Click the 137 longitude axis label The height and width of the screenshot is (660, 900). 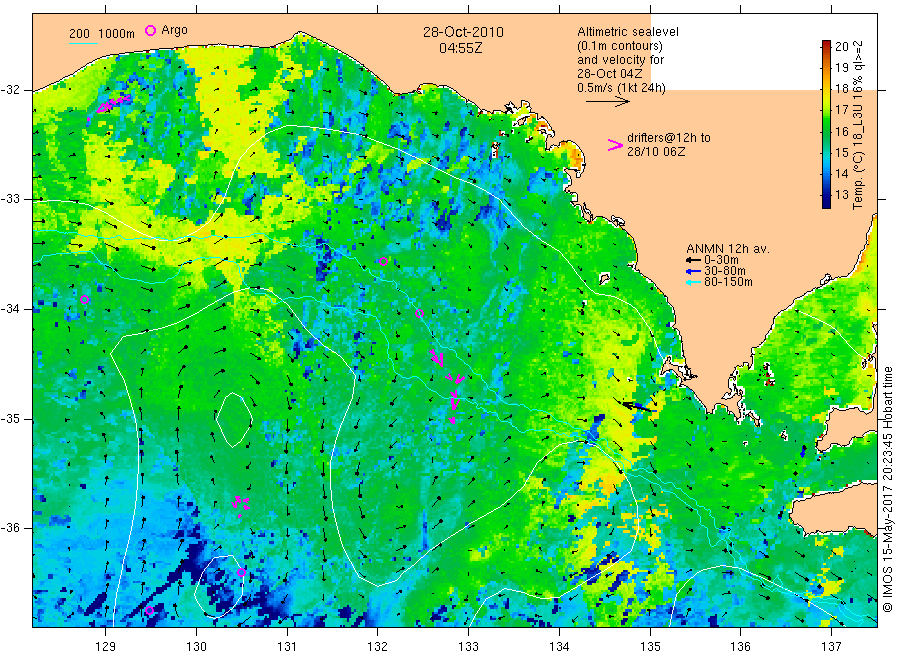tap(831, 647)
